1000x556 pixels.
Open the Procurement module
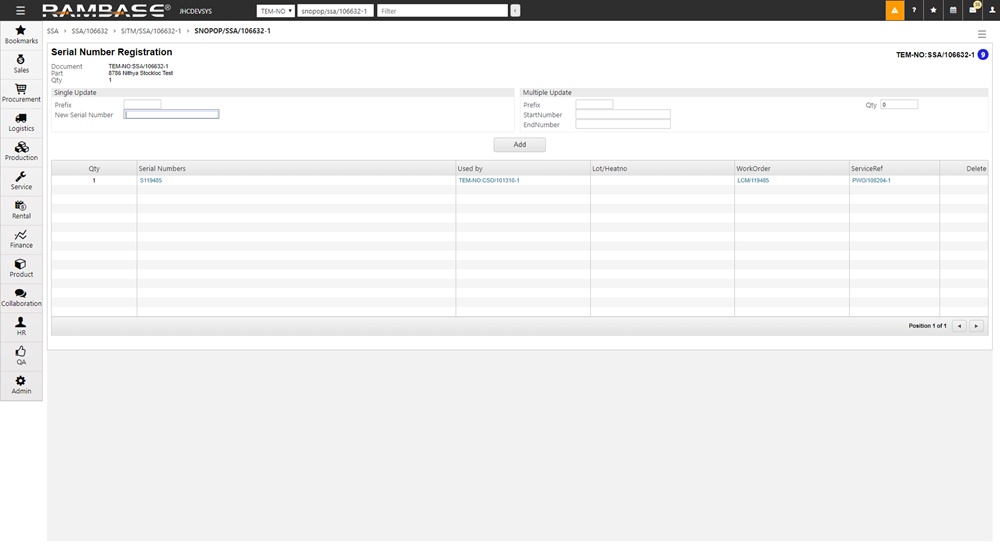[21, 93]
